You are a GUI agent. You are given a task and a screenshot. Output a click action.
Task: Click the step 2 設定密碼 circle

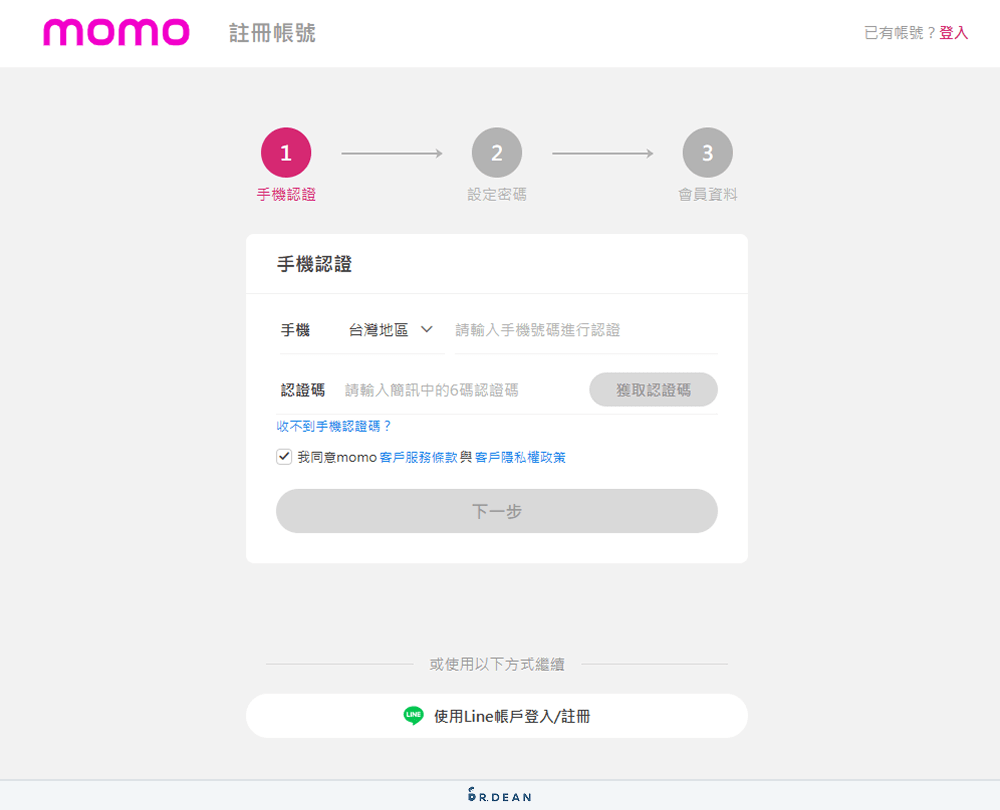(x=497, y=152)
